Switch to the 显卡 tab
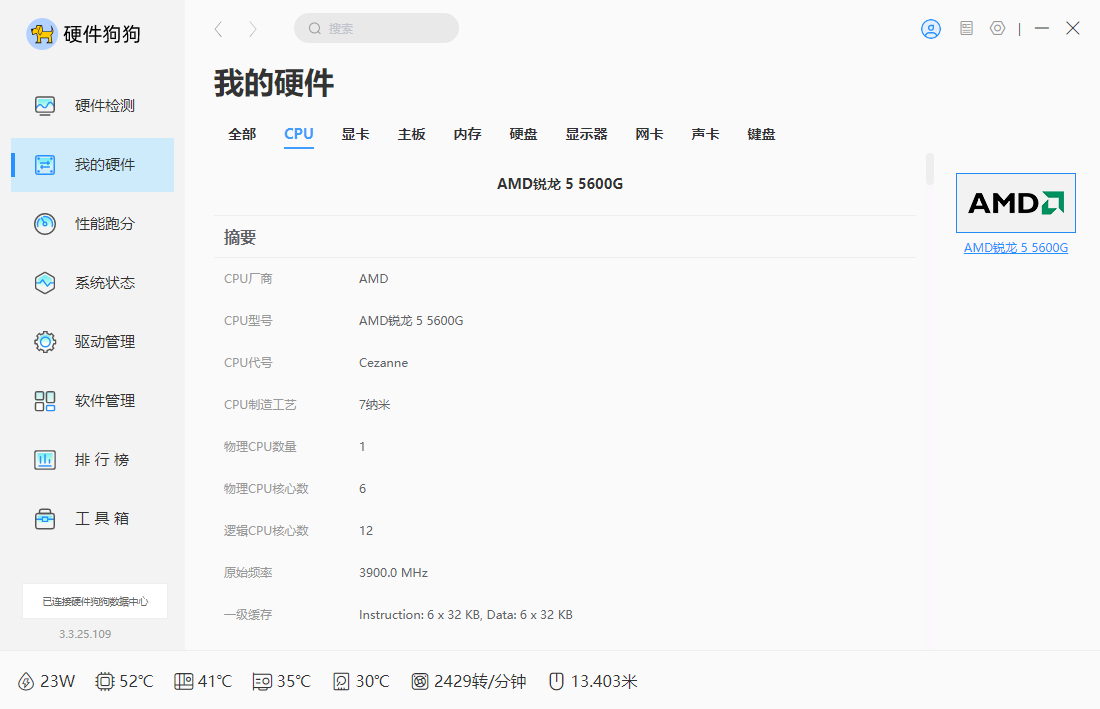1100x709 pixels. click(x=356, y=134)
